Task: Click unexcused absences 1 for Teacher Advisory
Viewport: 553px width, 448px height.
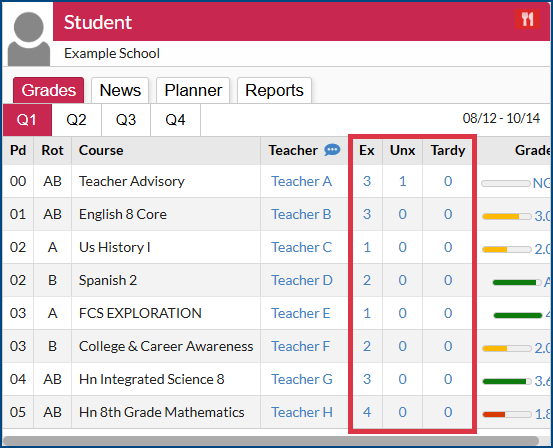Action: pyautogui.click(x=402, y=181)
